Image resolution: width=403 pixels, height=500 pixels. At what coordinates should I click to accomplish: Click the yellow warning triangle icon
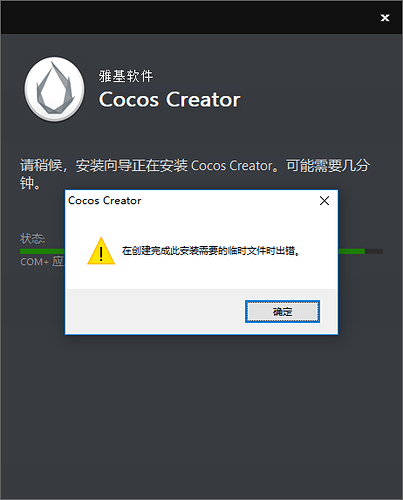click(x=101, y=251)
